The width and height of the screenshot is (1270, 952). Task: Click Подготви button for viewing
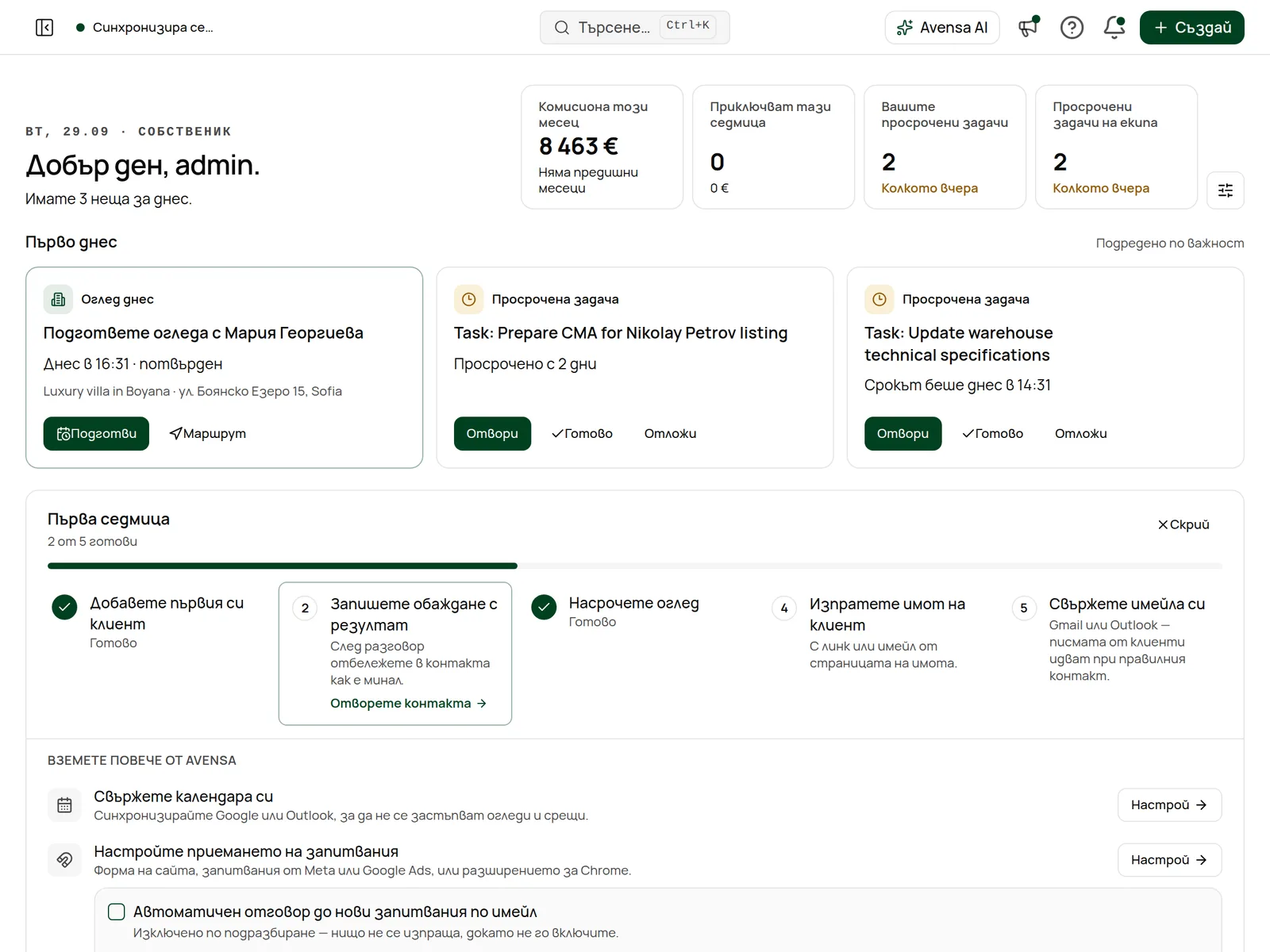[96, 433]
